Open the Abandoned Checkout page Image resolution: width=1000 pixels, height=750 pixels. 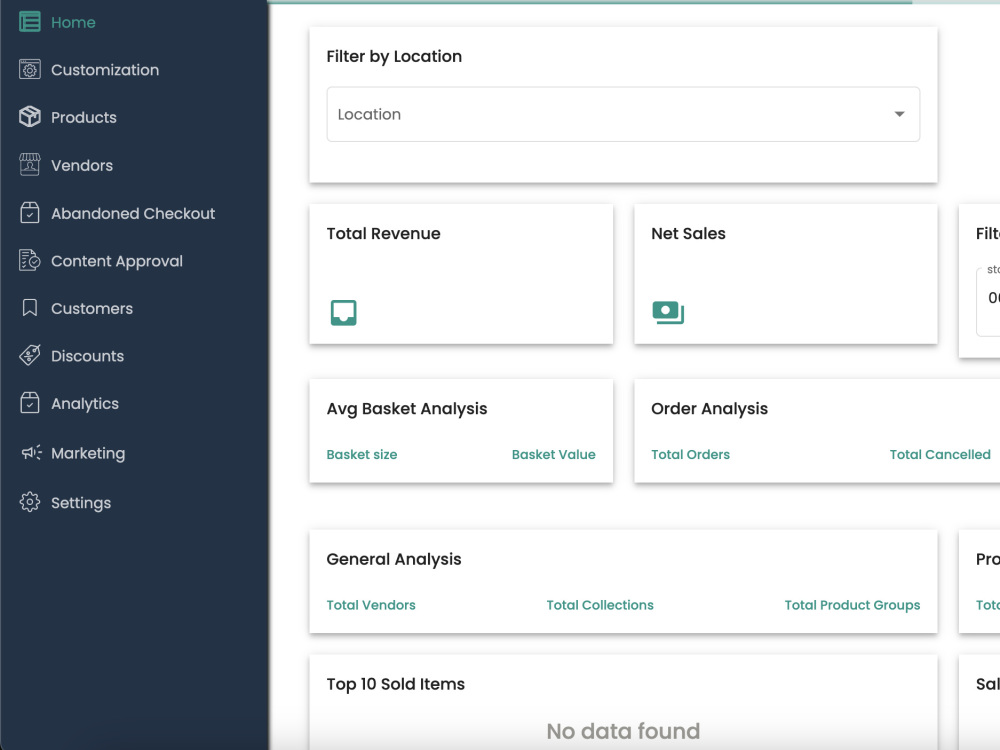133,213
